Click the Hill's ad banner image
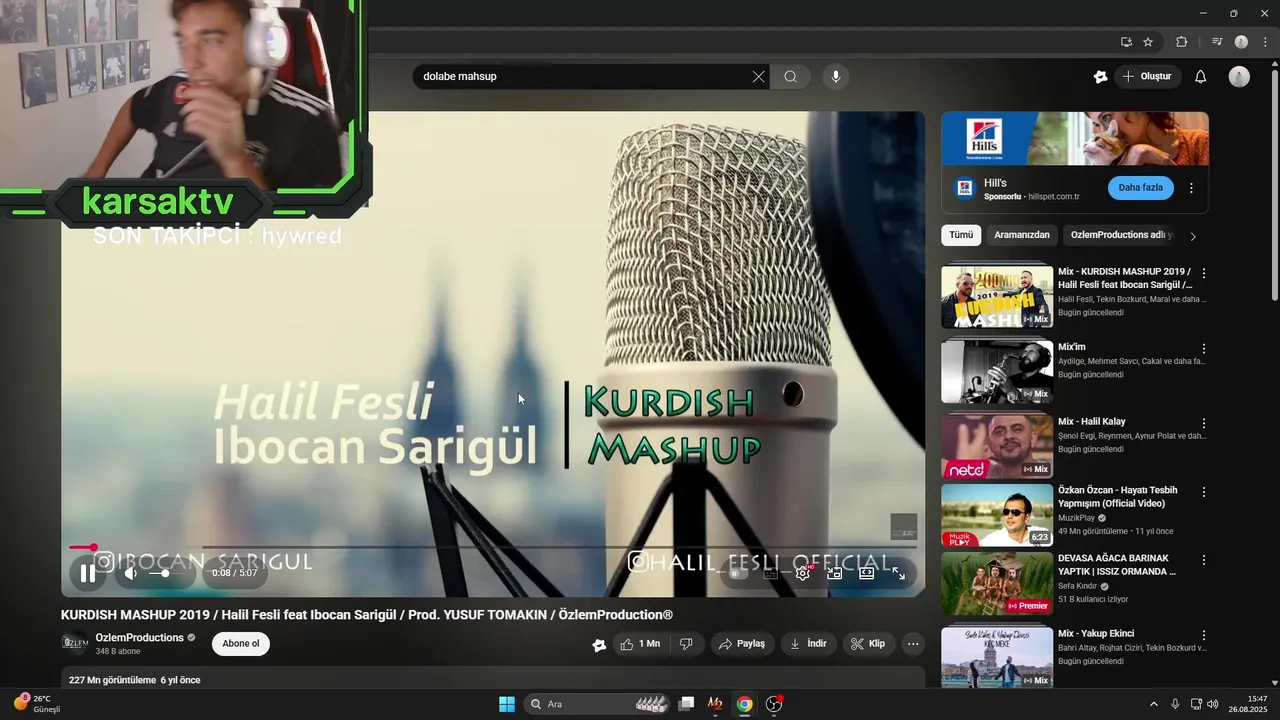Image resolution: width=1280 pixels, height=720 pixels. (1075, 138)
